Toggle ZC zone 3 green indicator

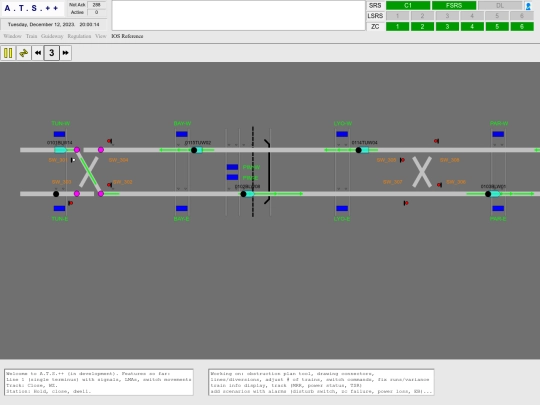point(447,27)
